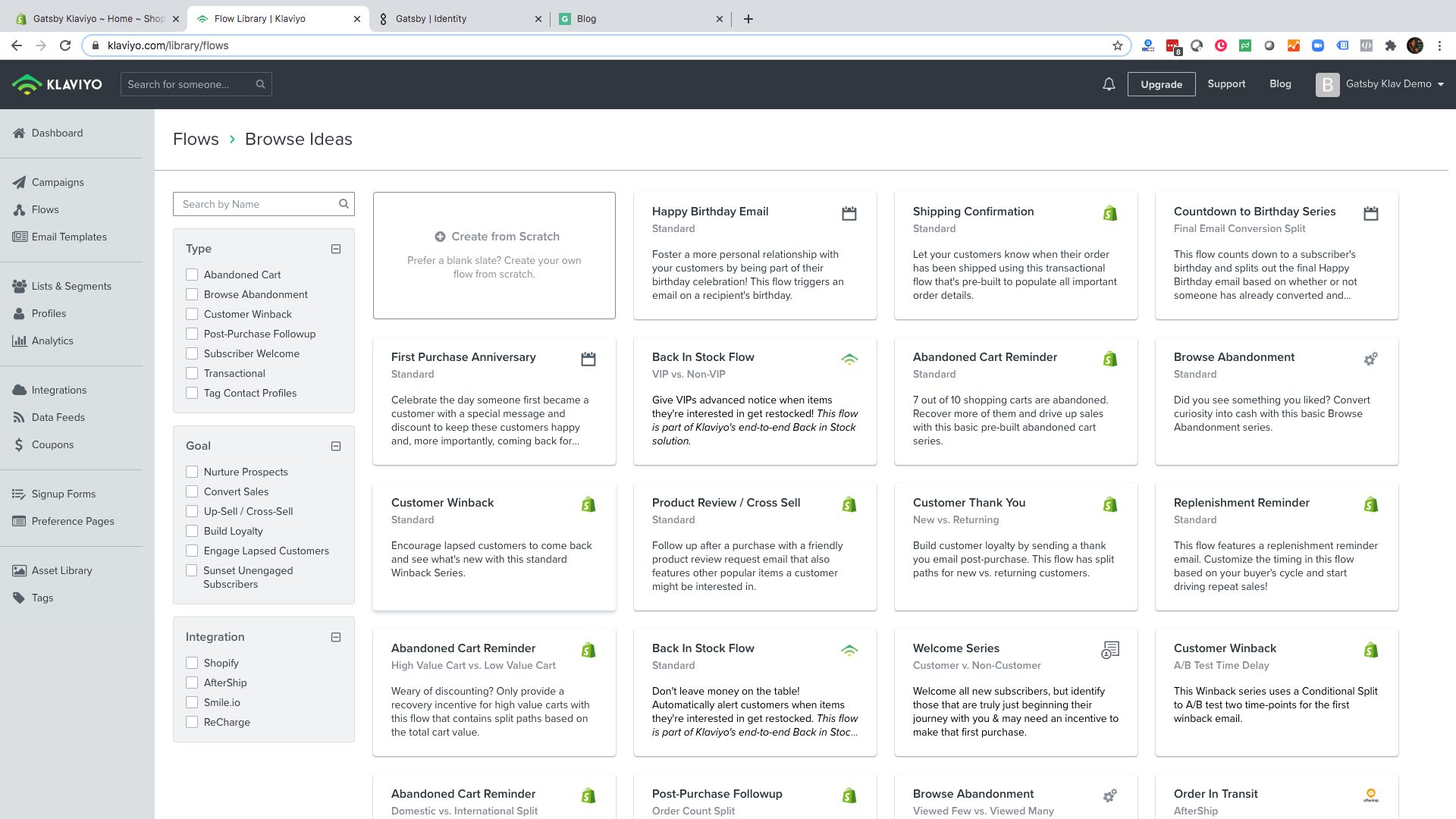Focus the Search for someone field
The image size is (1456, 819).
coord(196,84)
